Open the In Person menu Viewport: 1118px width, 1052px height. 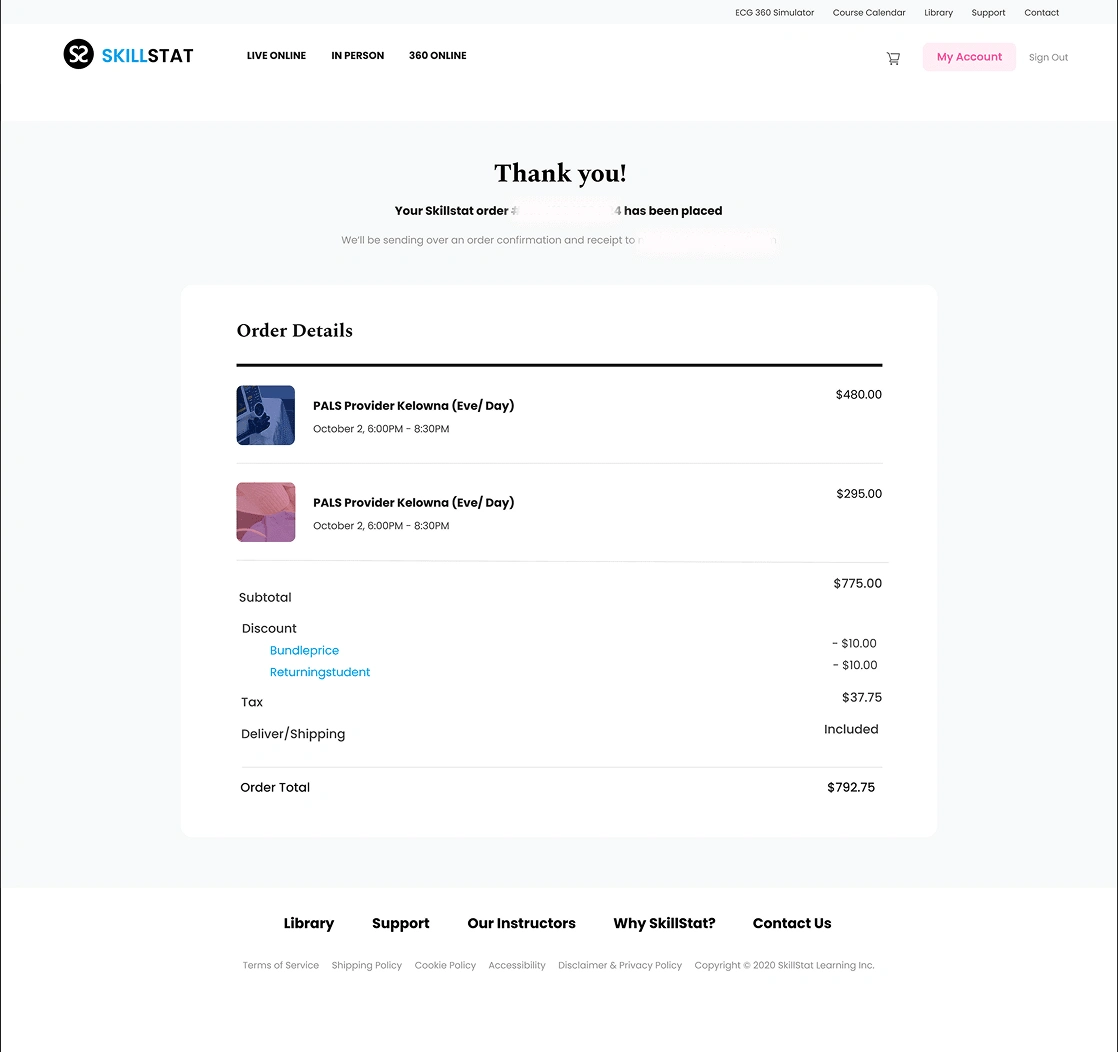357,56
